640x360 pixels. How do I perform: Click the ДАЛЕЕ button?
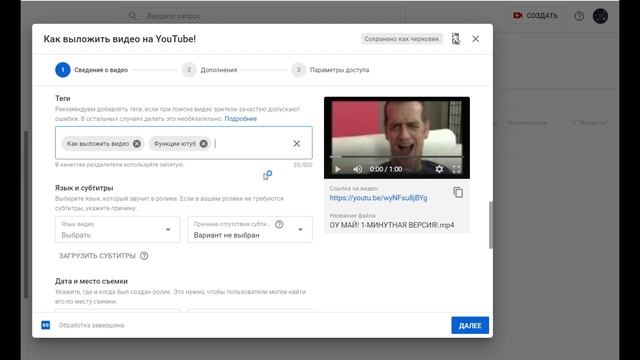coord(470,325)
